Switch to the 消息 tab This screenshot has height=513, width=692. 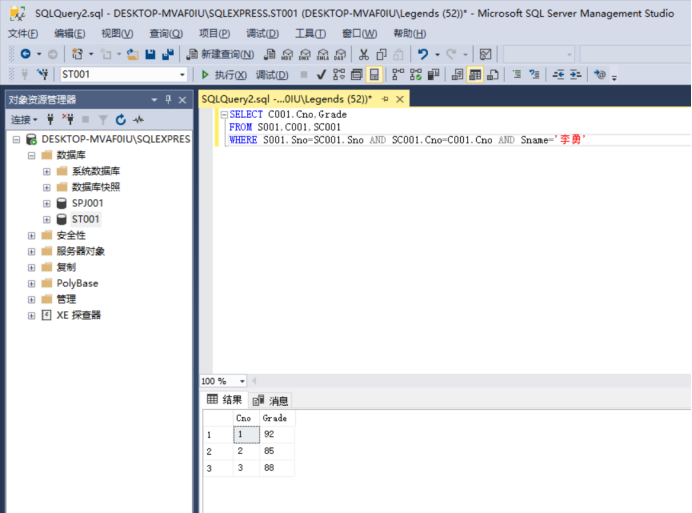click(x=270, y=400)
